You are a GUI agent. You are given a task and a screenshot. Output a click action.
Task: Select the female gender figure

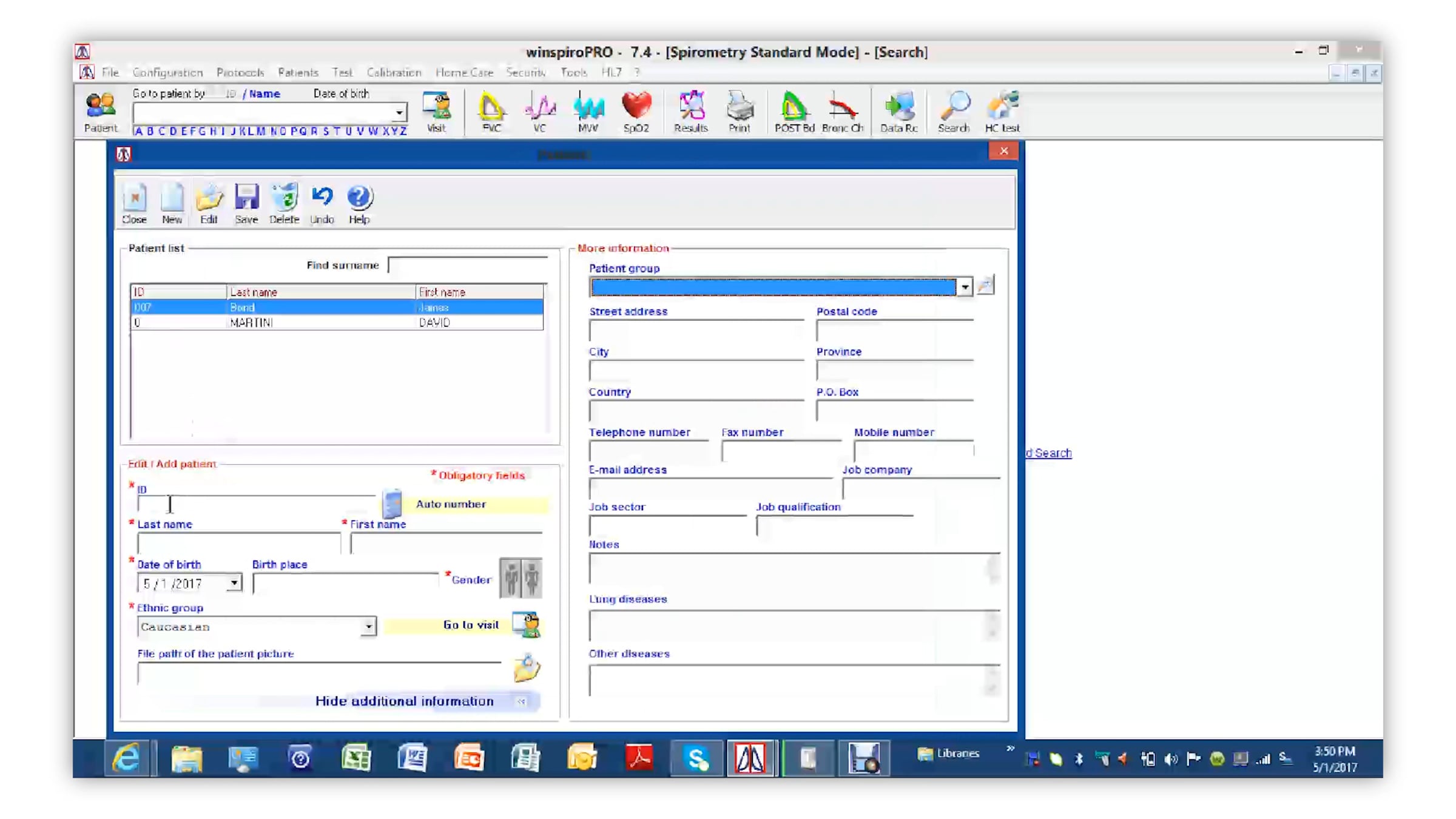532,578
